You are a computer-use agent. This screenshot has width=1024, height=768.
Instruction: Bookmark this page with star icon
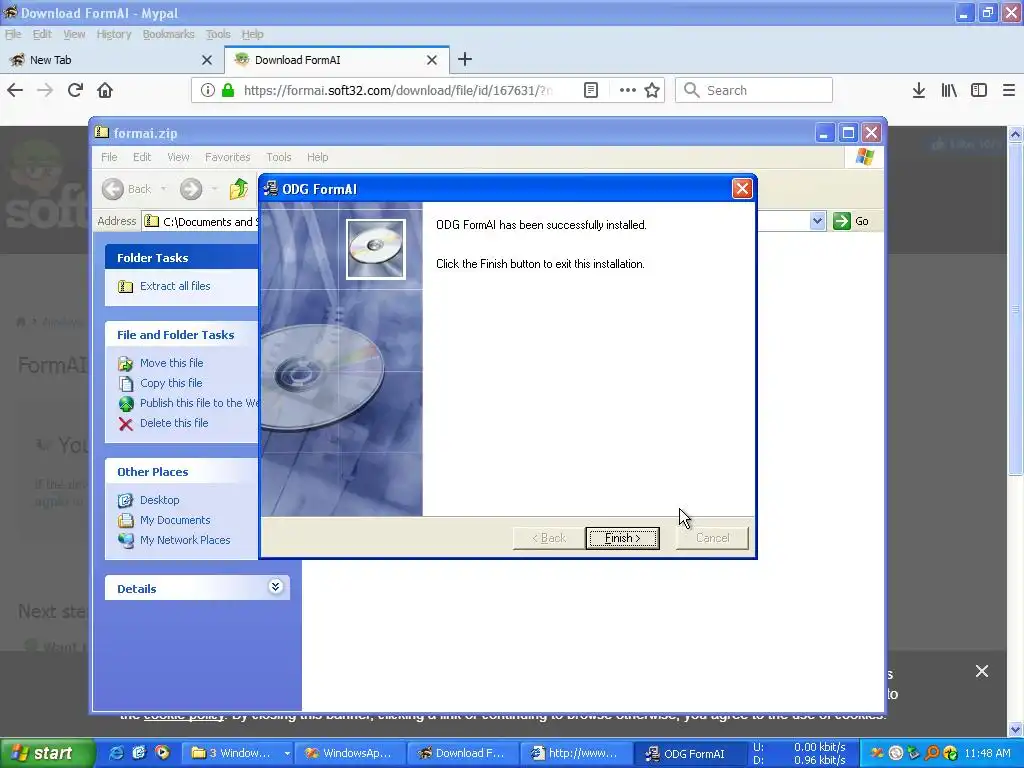point(652,90)
